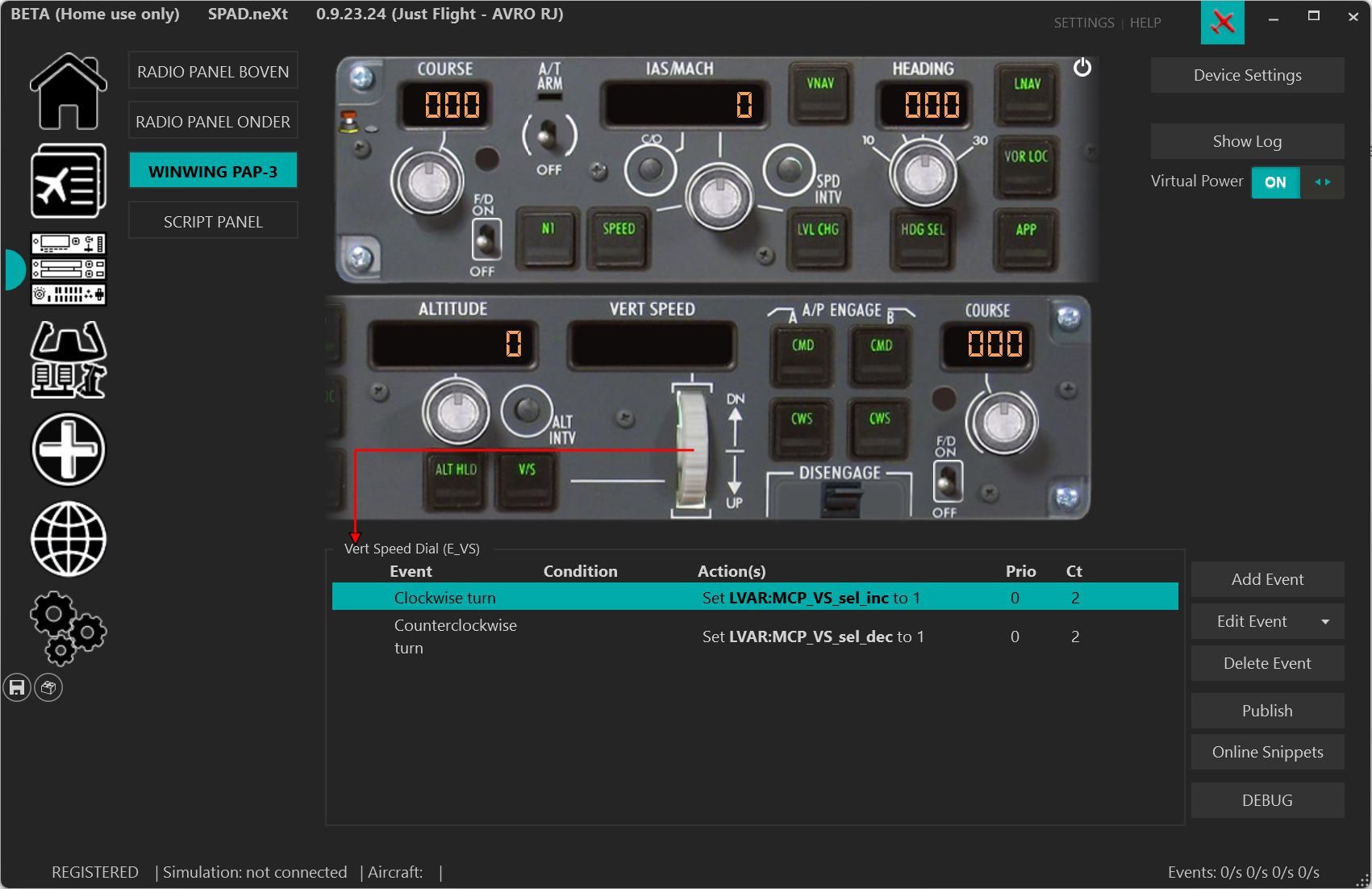This screenshot has height=889, width=1372.
Task: Click the ALTITUDE rotary knob
Action: click(x=456, y=412)
